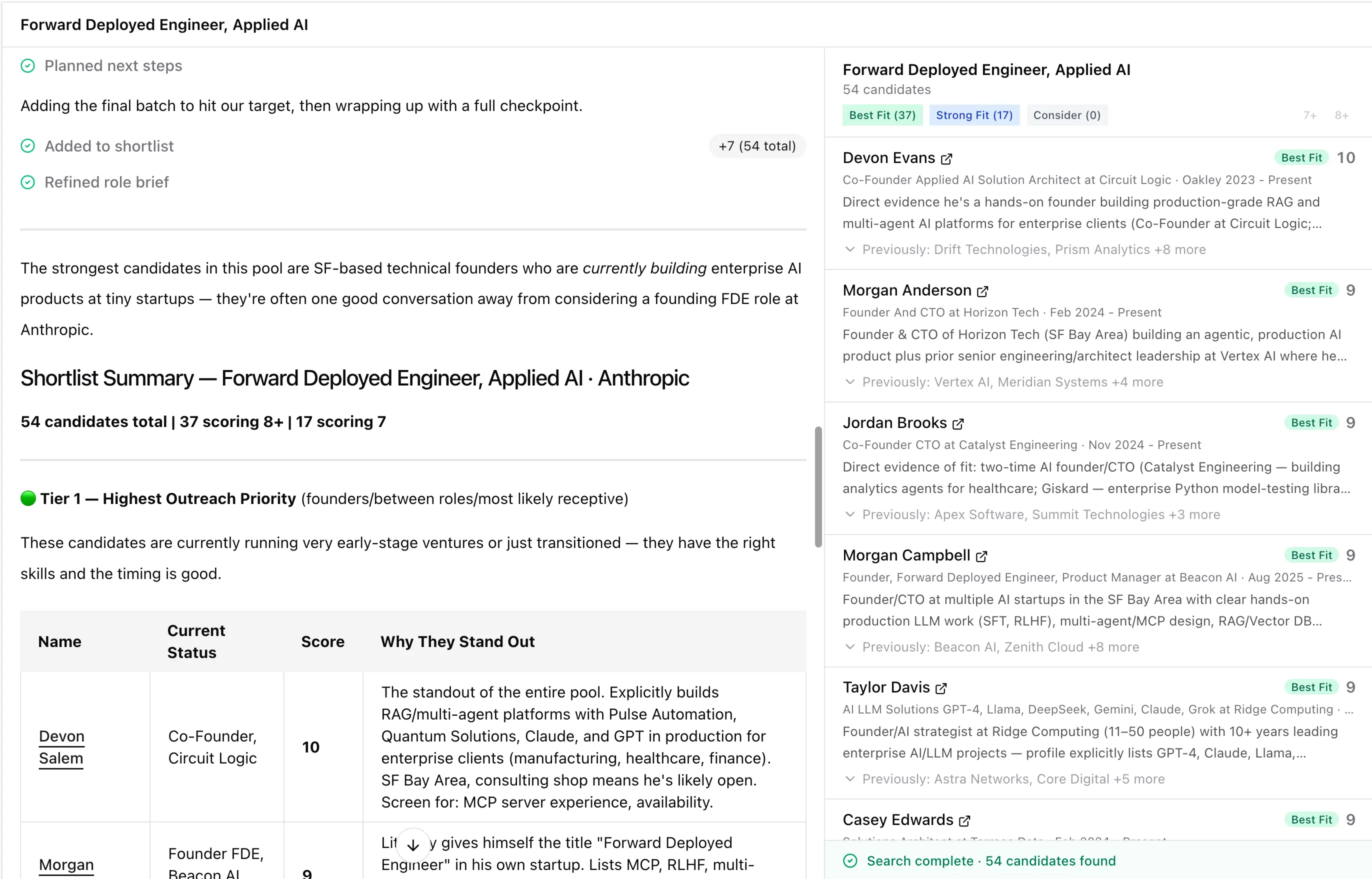The width and height of the screenshot is (1372, 879).
Task: Click the checkmark beside Added to shortlist
Action: (28, 145)
